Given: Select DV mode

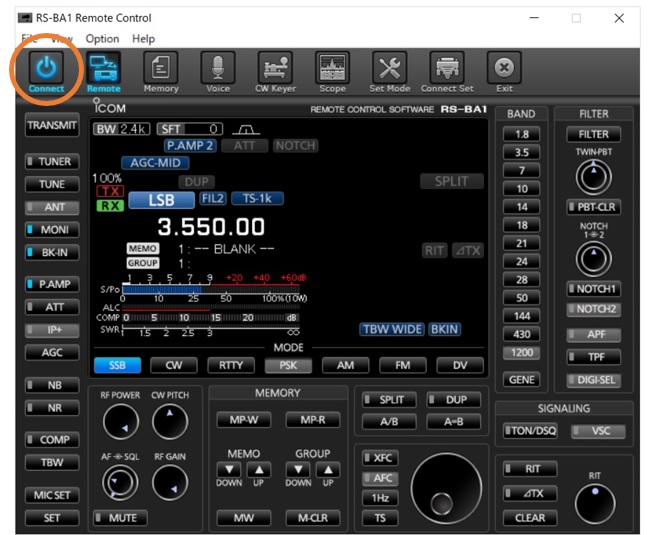Looking at the screenshot, I should [460, 366].
